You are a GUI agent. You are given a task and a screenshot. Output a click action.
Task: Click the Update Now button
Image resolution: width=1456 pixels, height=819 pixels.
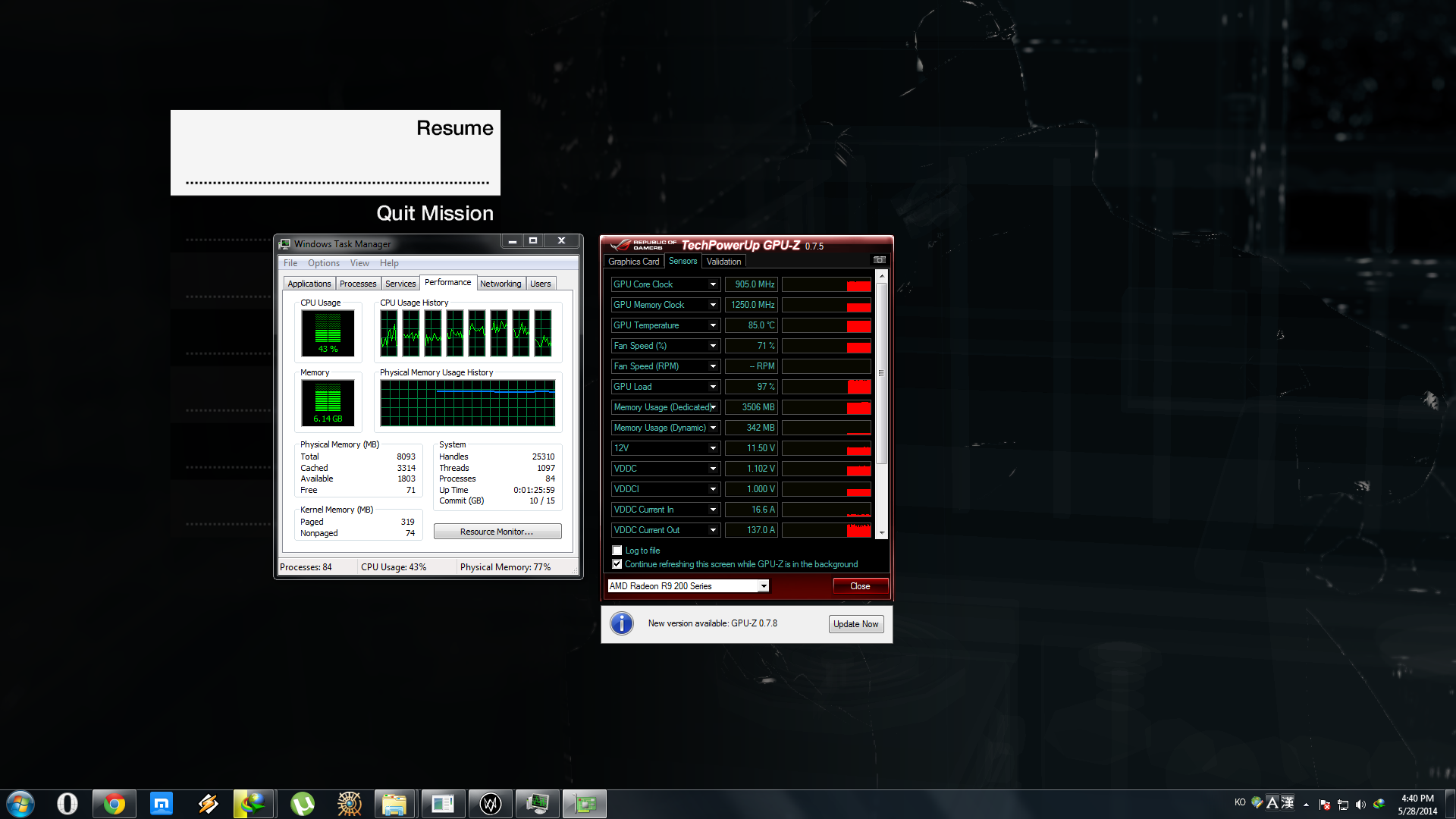click(x=855, y=624)
